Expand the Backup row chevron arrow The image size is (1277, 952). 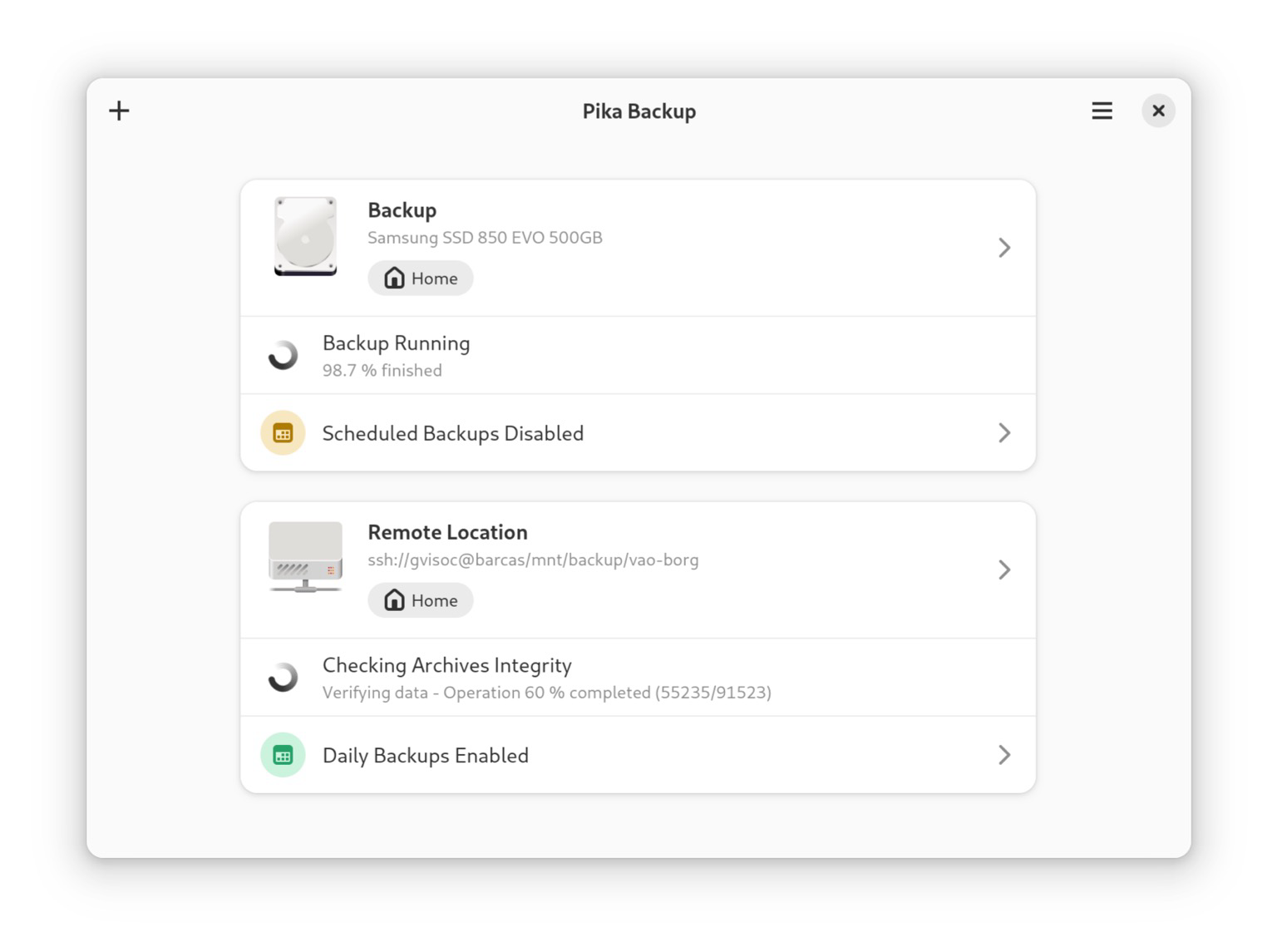coord(1004,248)
